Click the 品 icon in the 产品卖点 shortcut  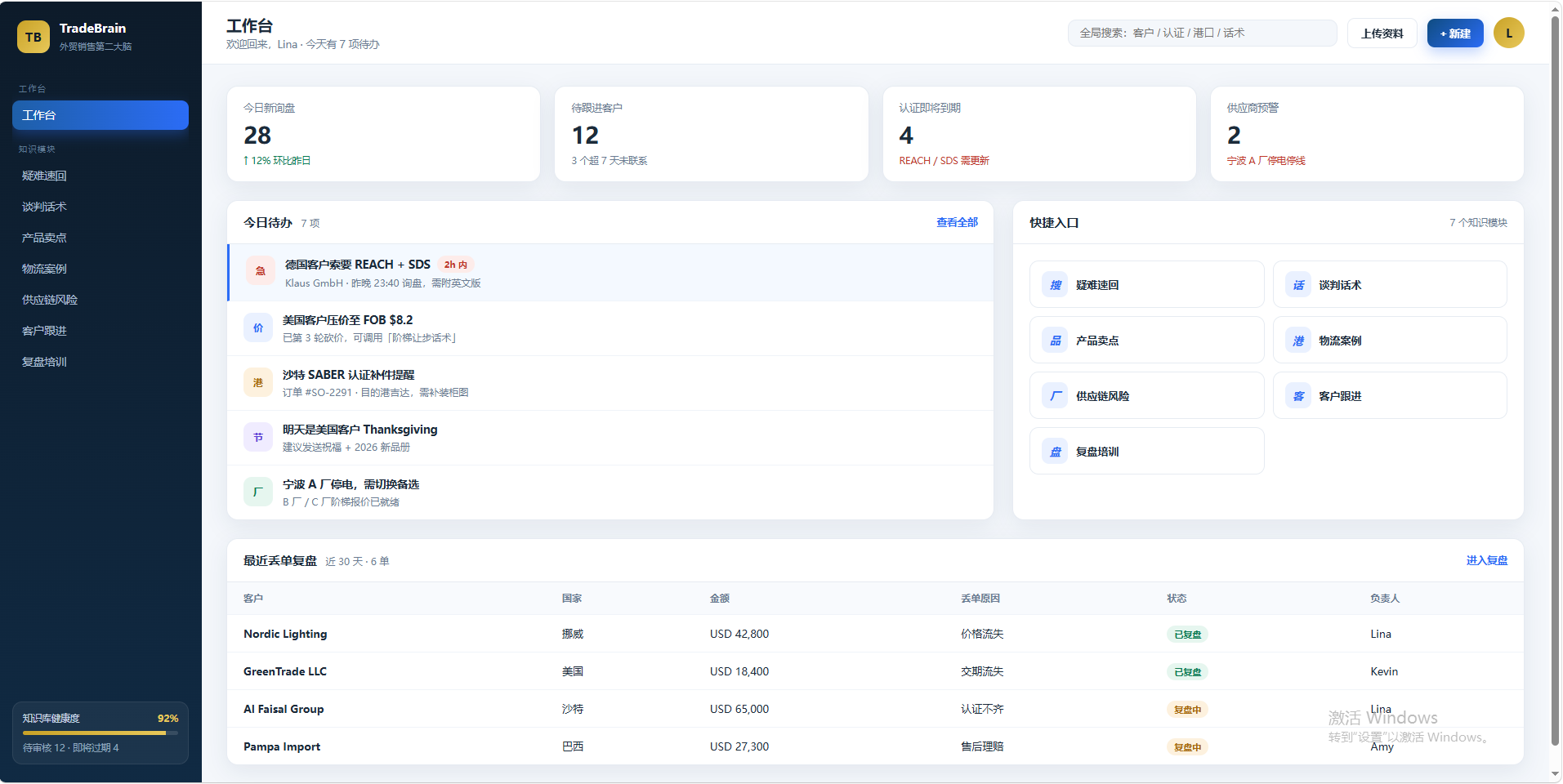1055,341
